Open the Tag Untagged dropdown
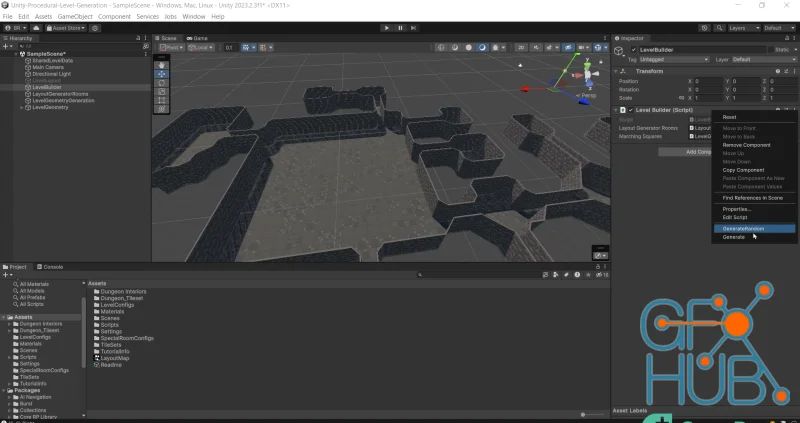 (x=674, y=60)
